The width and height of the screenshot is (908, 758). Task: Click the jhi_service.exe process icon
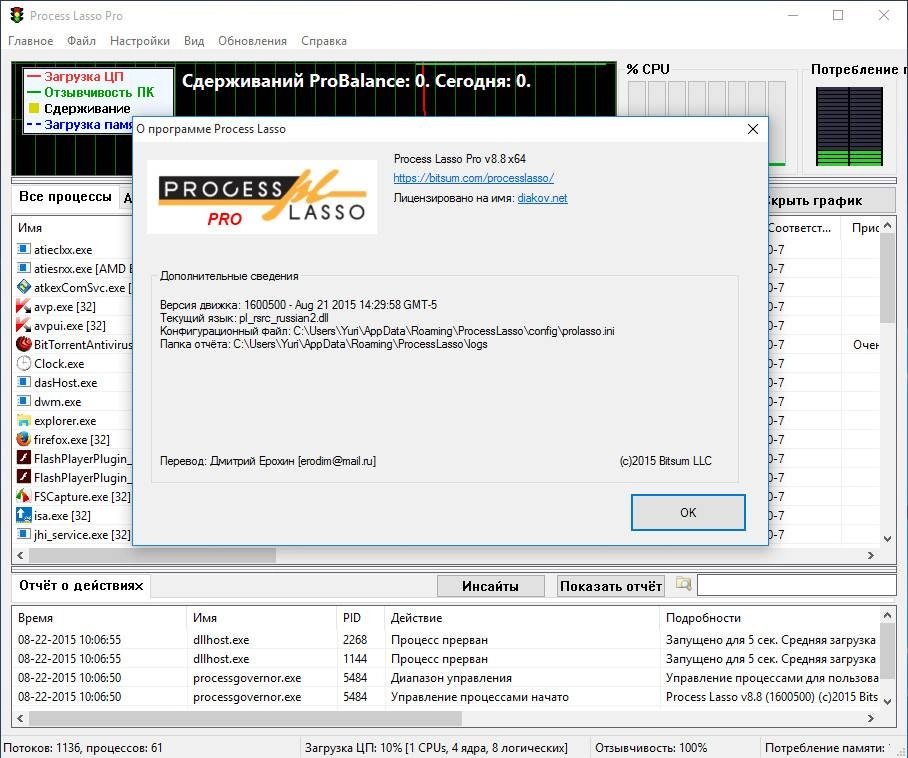point(23,534)
